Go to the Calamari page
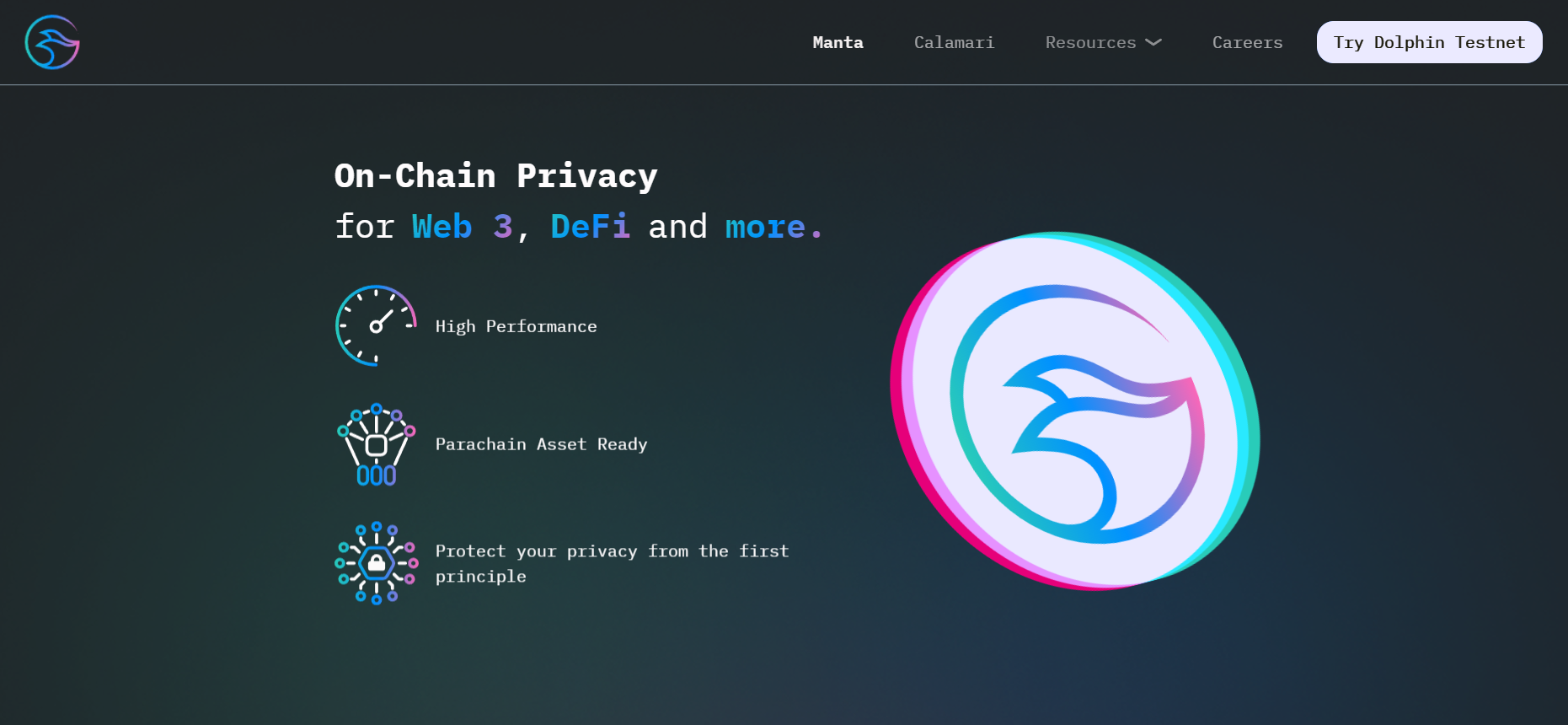Screen dimensions: 1568x725 (x=954, y=42)
